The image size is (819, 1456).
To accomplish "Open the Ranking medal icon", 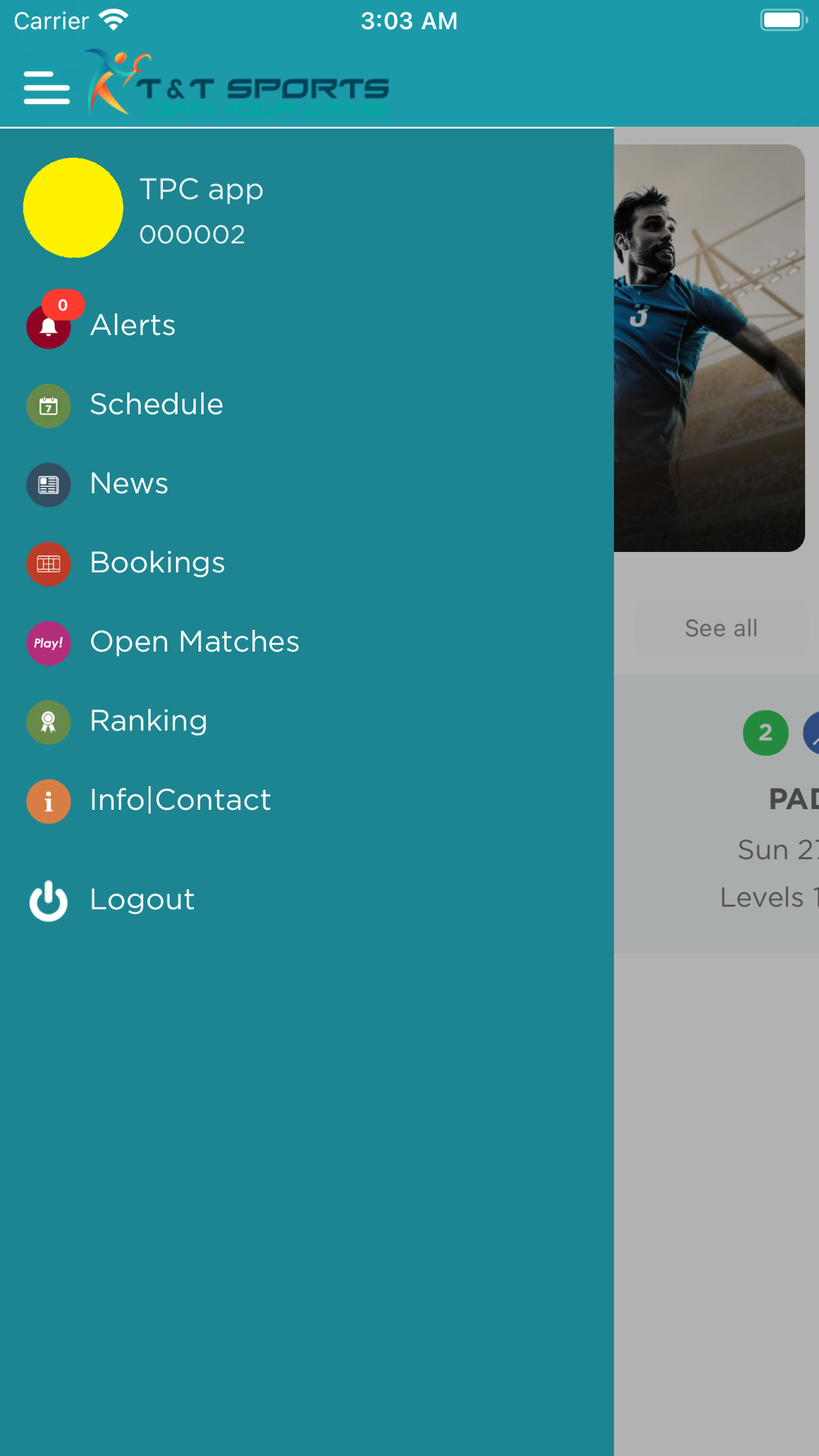I will pos(48,722).
